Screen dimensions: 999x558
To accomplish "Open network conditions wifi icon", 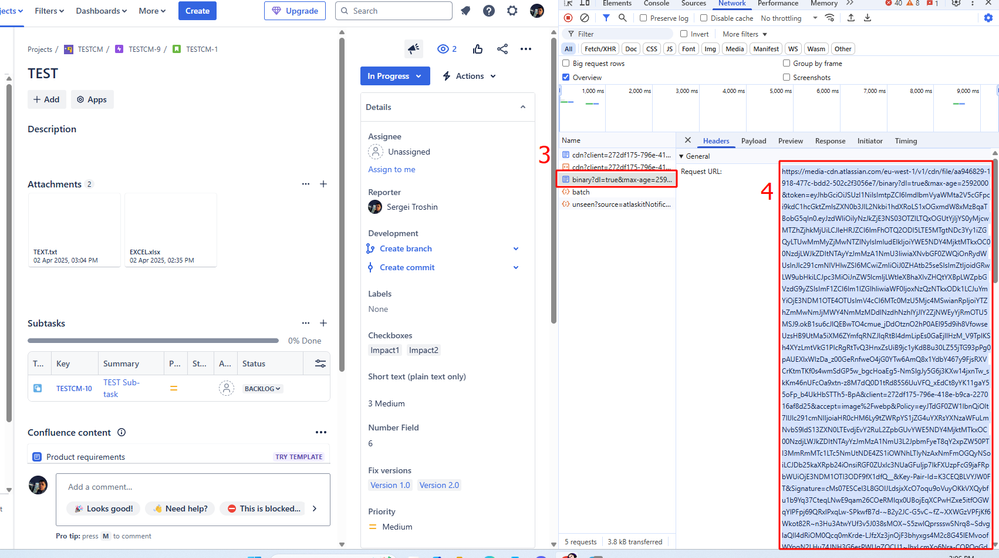I will [x=830, y=18].
